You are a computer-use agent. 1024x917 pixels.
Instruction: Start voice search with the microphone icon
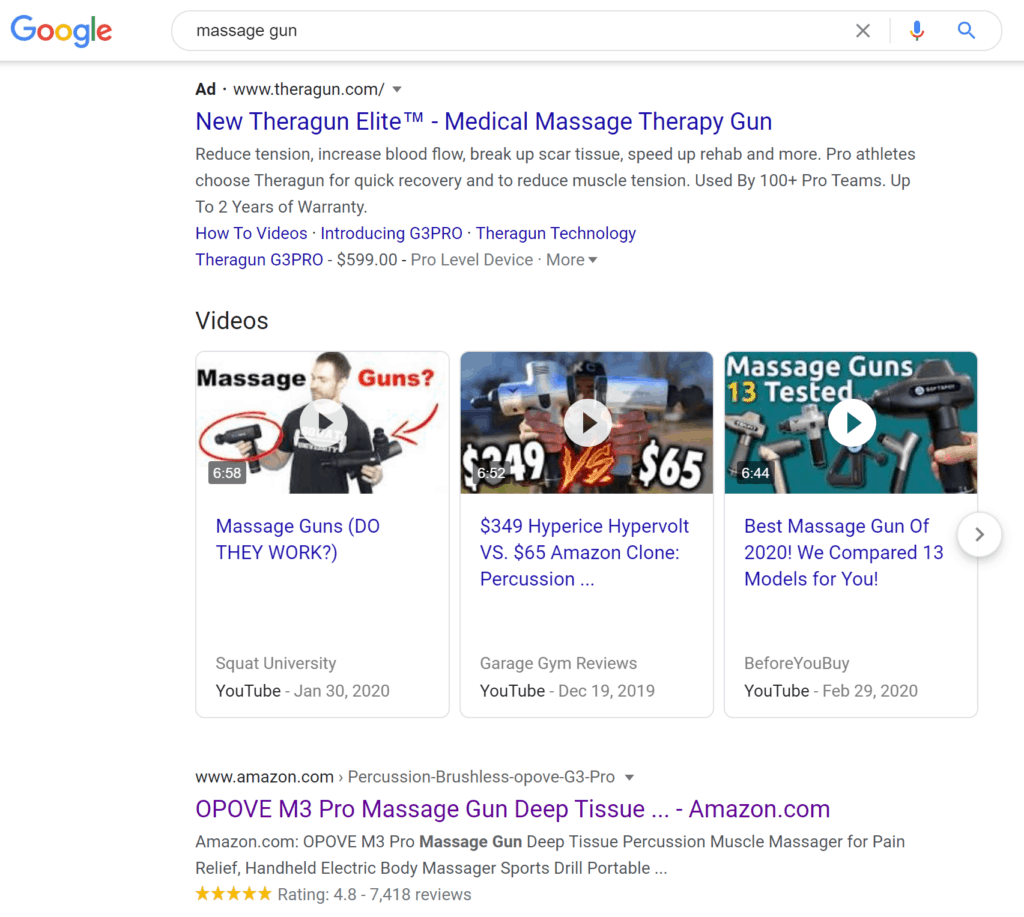pyautogui.click(x=917, y=31)
